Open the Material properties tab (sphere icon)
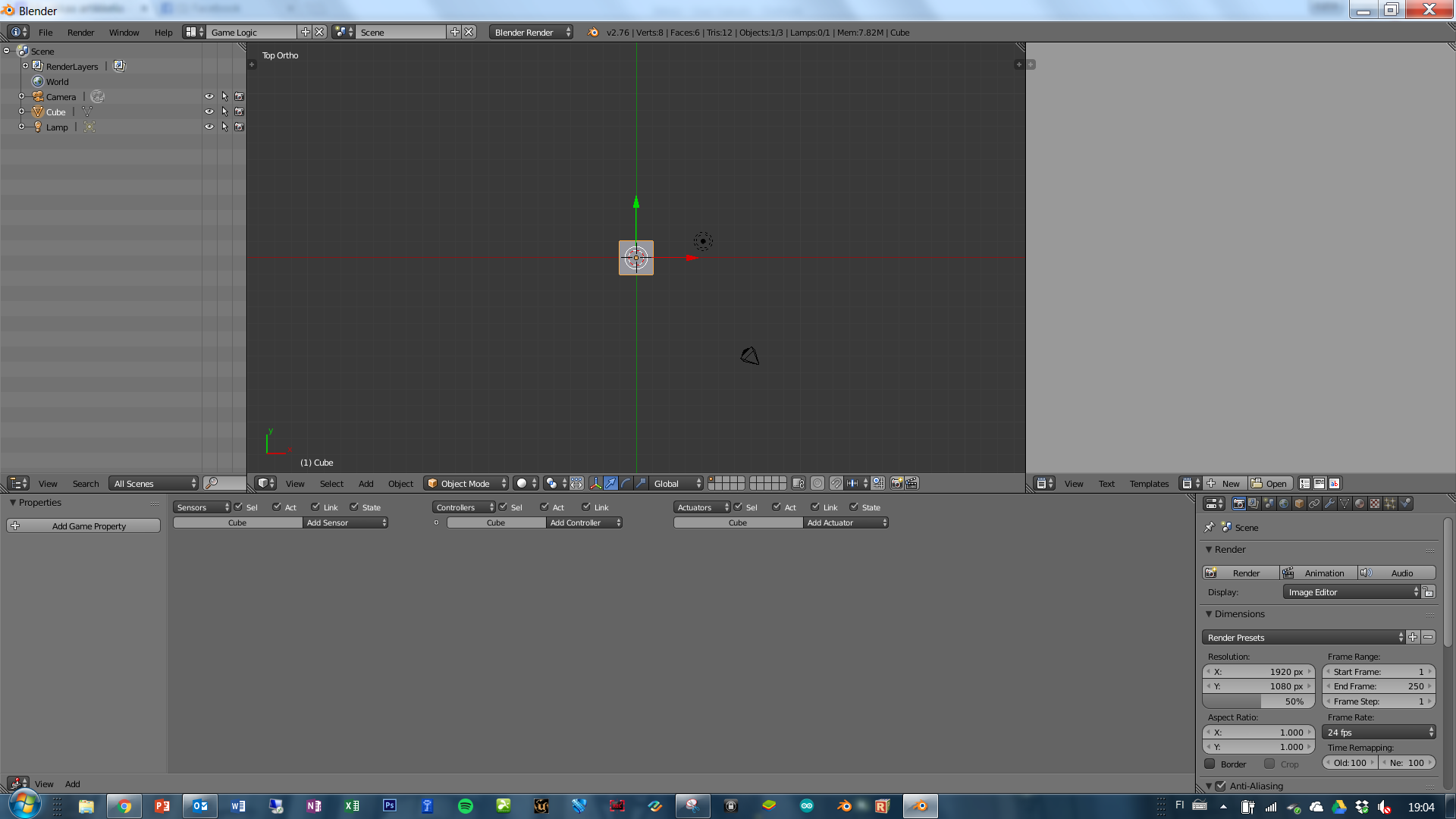Image resolution: width=1456 pixels, height=819 pixels. coord(1360,504)
